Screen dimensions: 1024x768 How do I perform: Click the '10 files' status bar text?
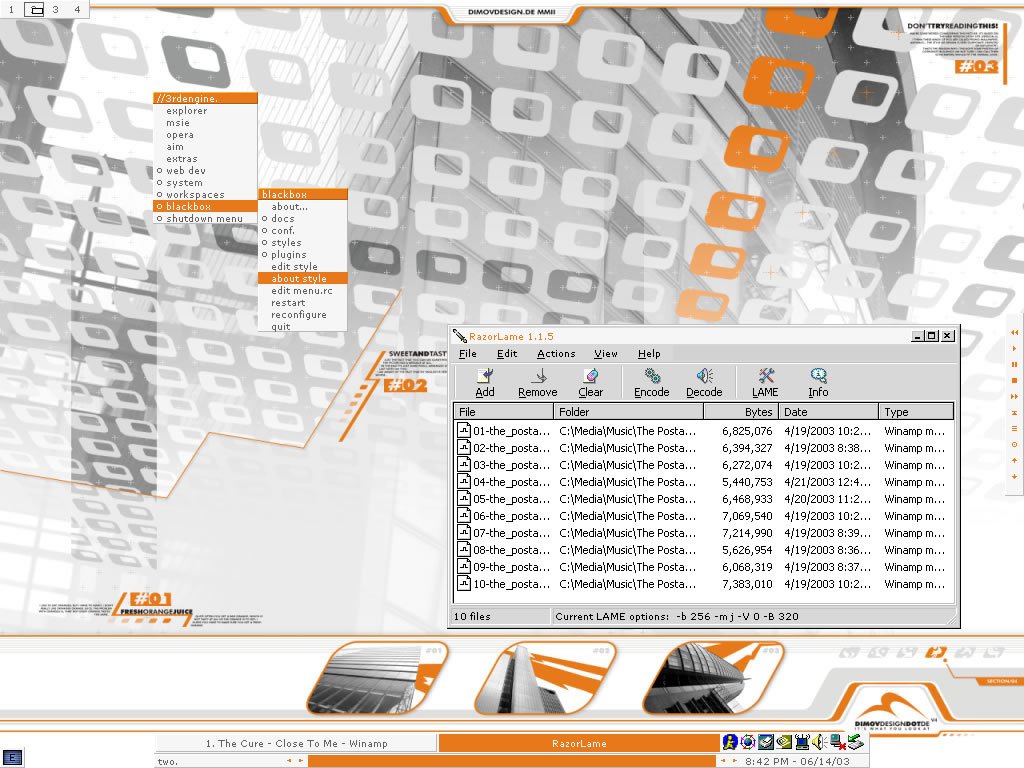click(x=472, y=616)
